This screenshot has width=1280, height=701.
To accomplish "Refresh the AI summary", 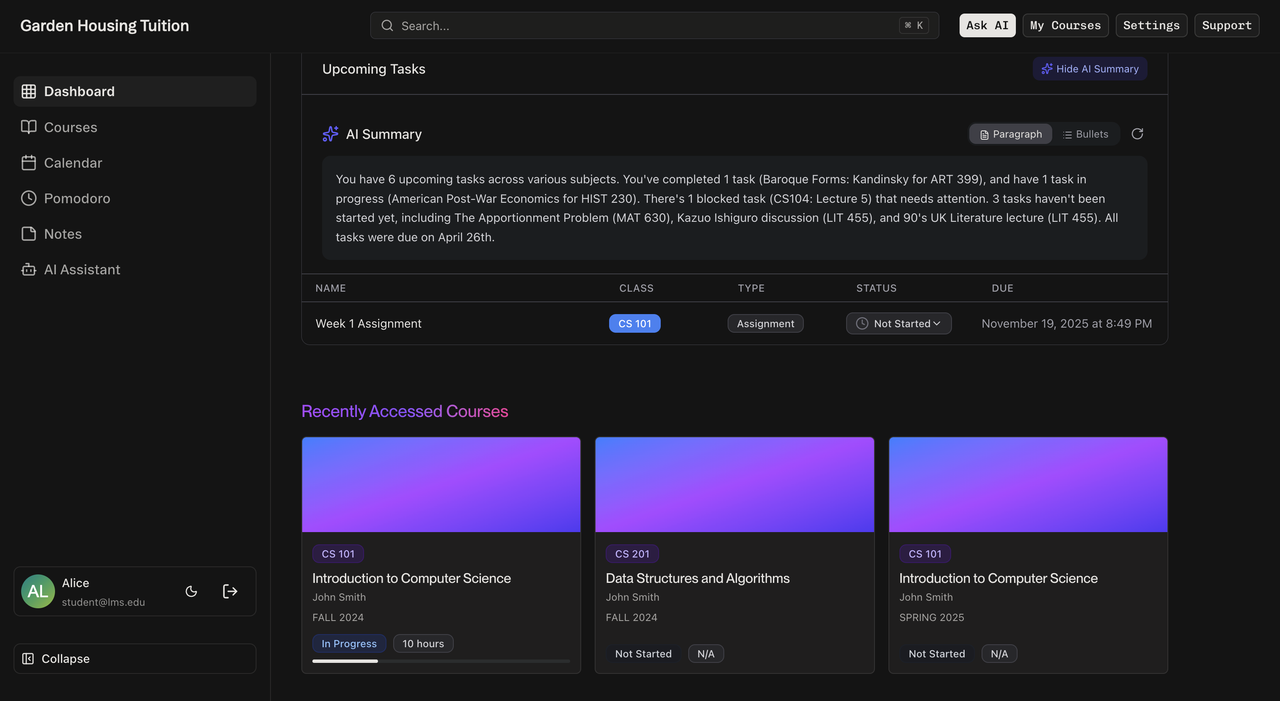I will (x=1137, y=134).
